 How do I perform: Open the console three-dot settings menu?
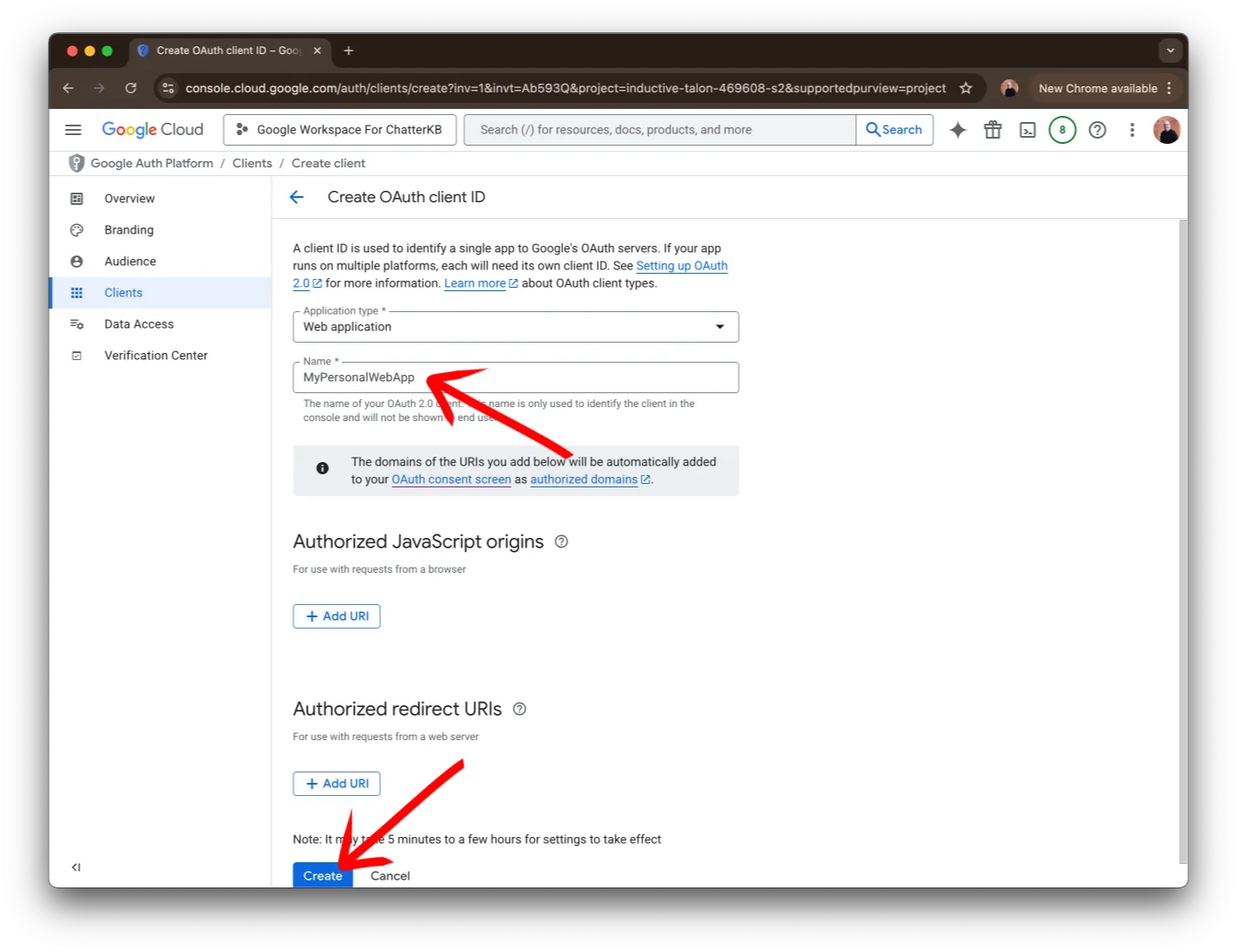pyautogui.click(x=1132, y=130)
